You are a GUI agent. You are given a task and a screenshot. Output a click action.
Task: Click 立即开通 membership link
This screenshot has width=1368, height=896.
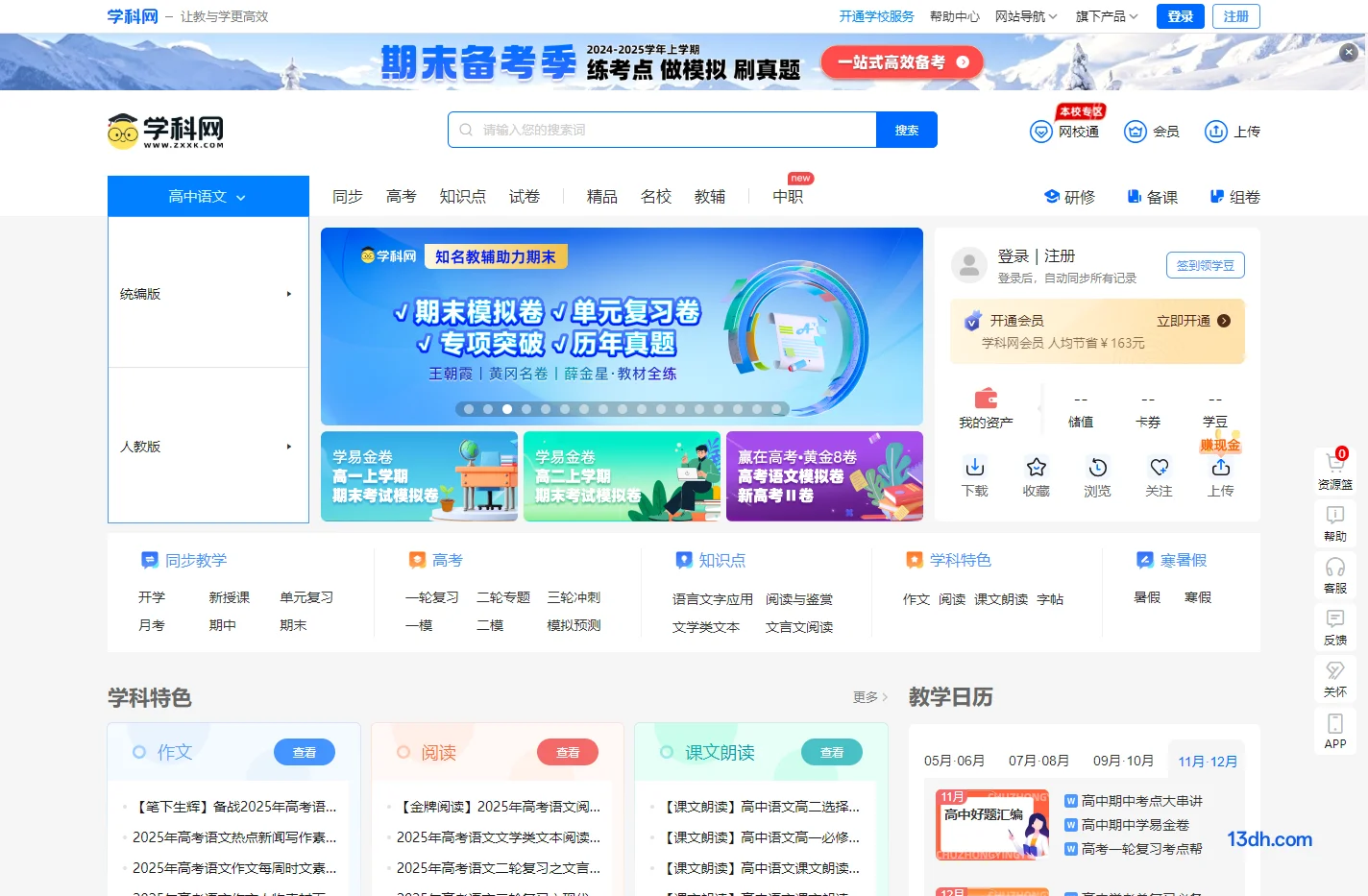(1193, 321)
